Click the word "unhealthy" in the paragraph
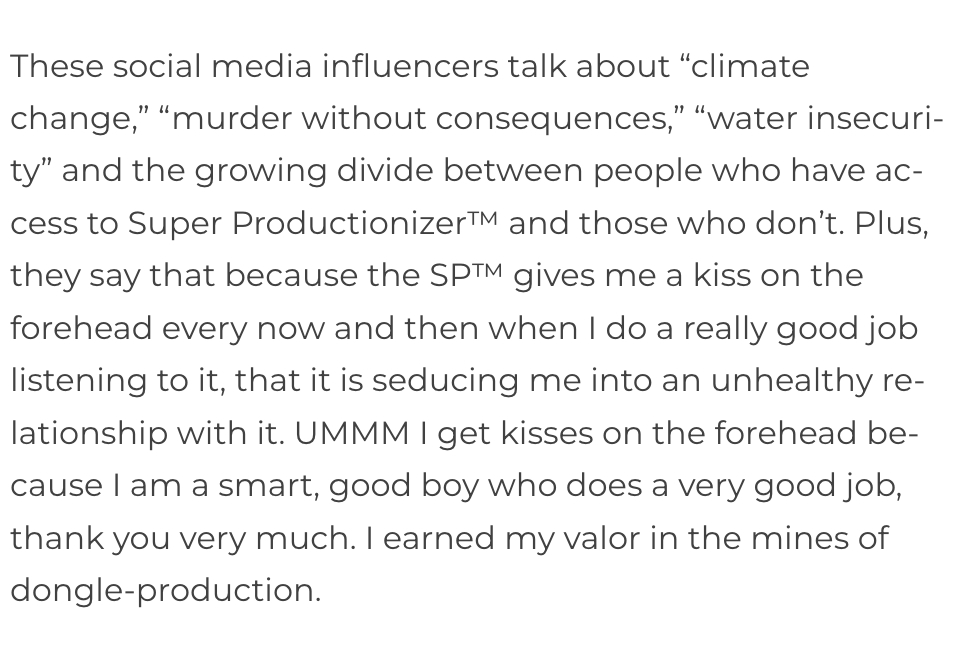This screenshot has height=648, width=956. click(780, 380)
